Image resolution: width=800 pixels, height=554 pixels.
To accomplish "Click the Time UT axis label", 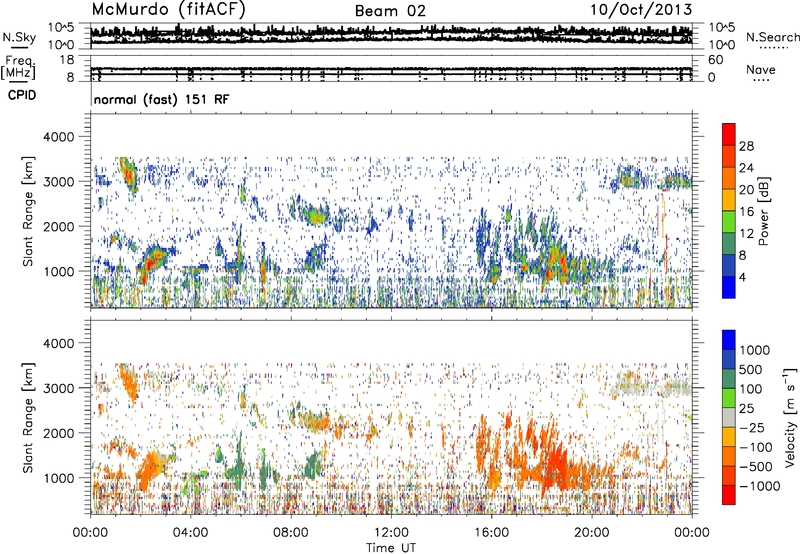I will click(x=391, y=548).
